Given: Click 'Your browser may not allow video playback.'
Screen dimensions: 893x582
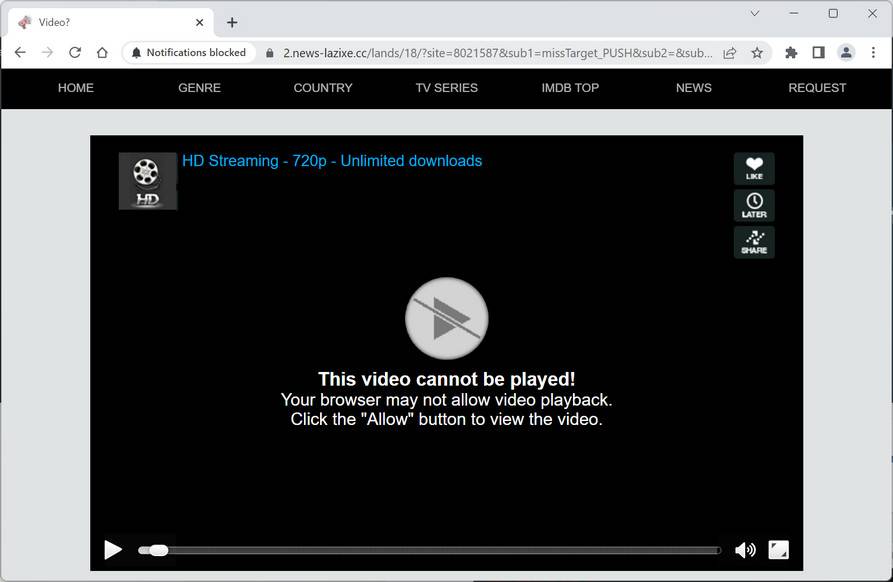Looking at the screenshot, I should tap(446, 400).
